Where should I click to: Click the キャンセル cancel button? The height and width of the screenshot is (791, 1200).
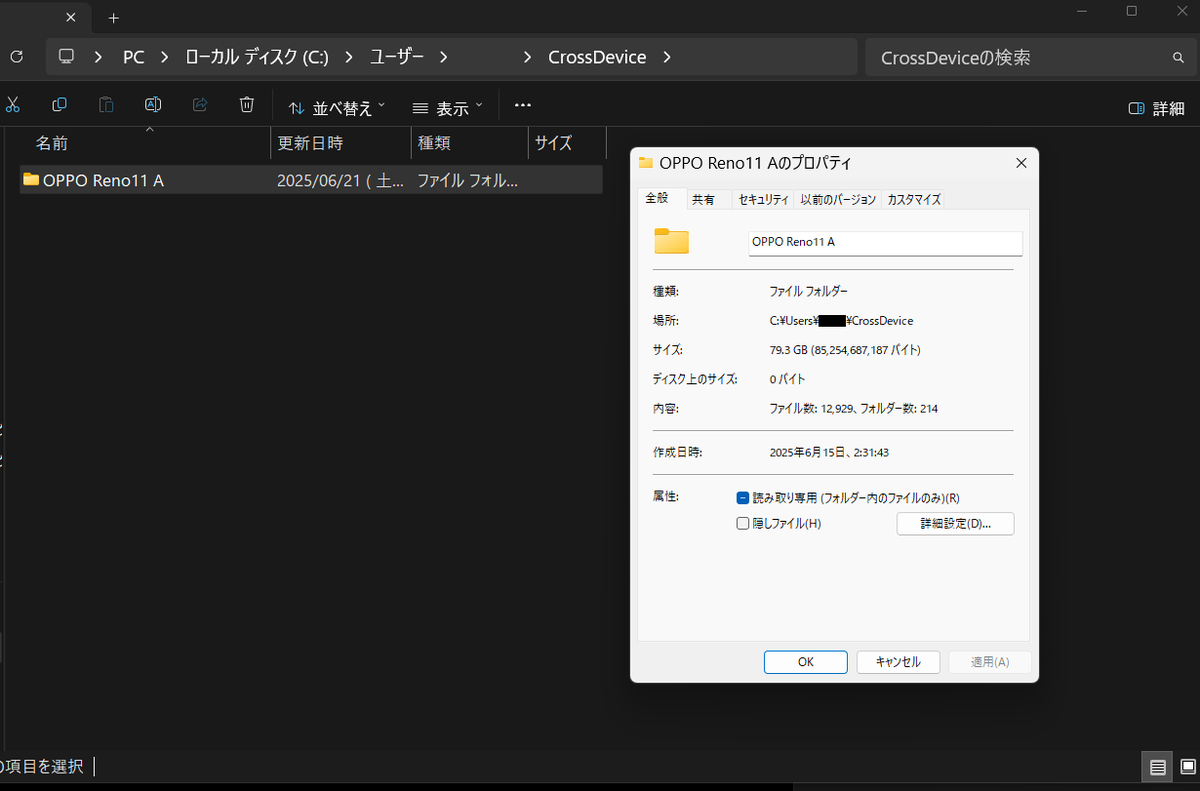897,662
